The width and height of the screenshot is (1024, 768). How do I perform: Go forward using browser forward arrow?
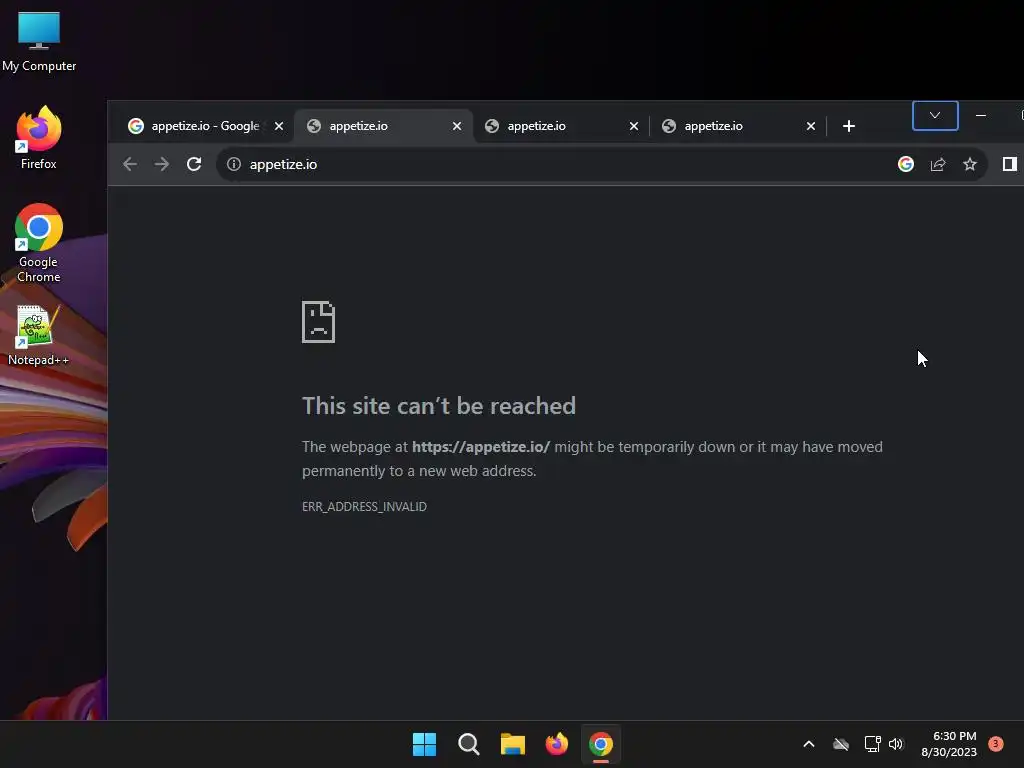tap(161, 164)
